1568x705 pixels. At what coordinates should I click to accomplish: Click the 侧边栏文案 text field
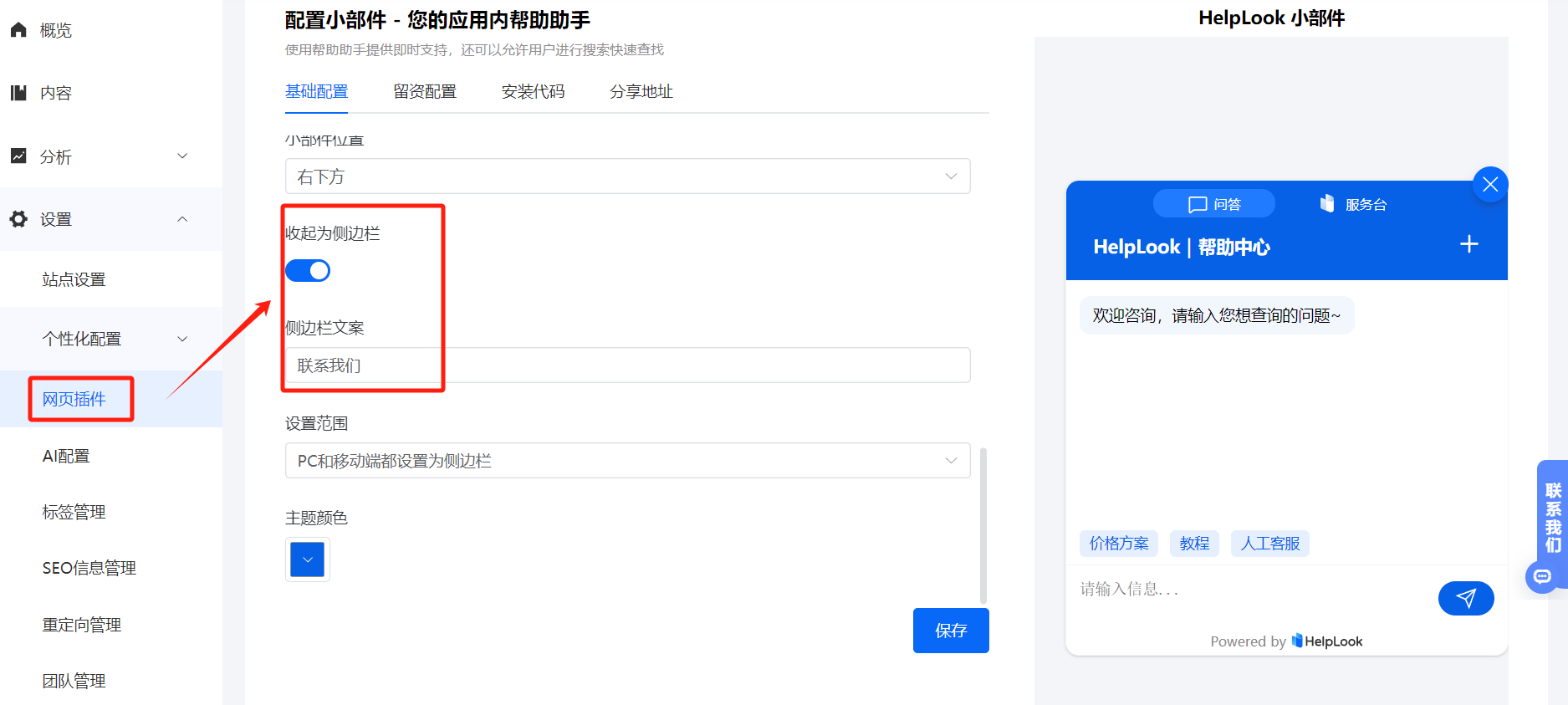coord(627,365)
